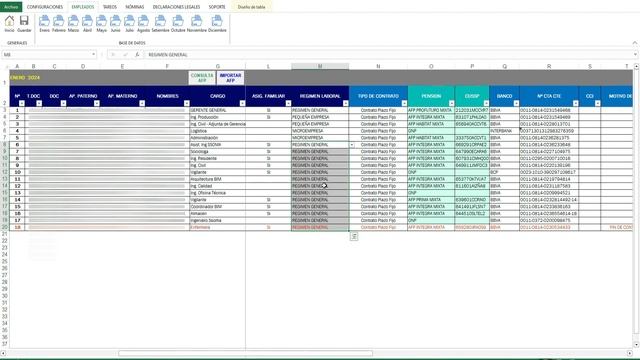Open the Agosto database icon
The width and height of the screenshot is (640, 360).
(x=143, y=24)
